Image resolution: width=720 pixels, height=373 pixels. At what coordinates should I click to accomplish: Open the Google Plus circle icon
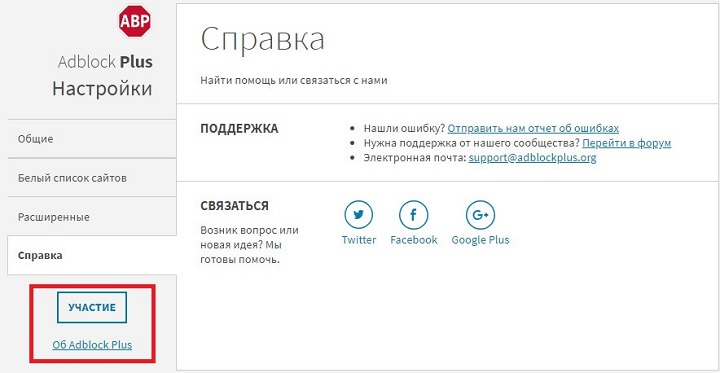coord(480,215)
